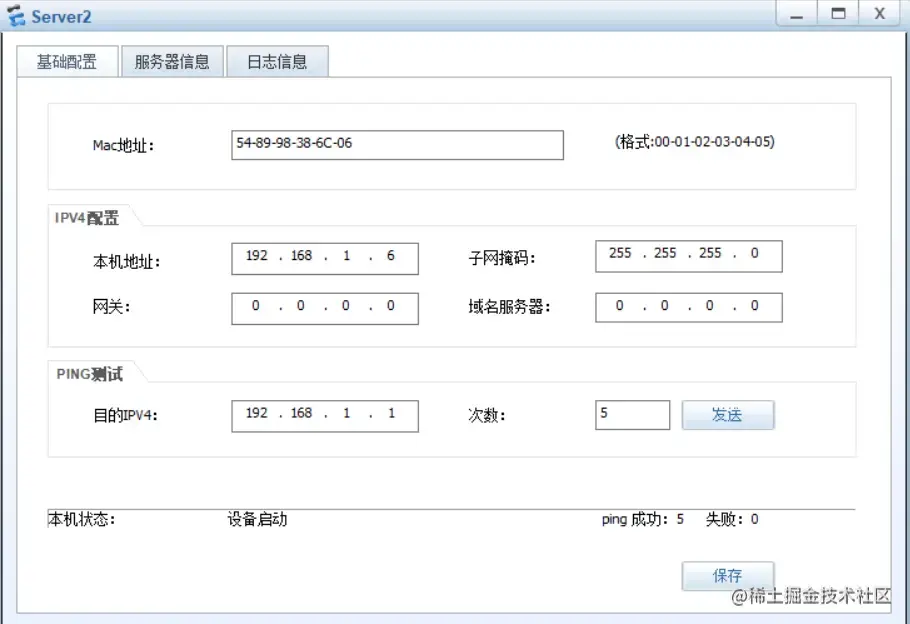Click the 设备启动 status text
The image size is (910, 624).
pos(257,519)
